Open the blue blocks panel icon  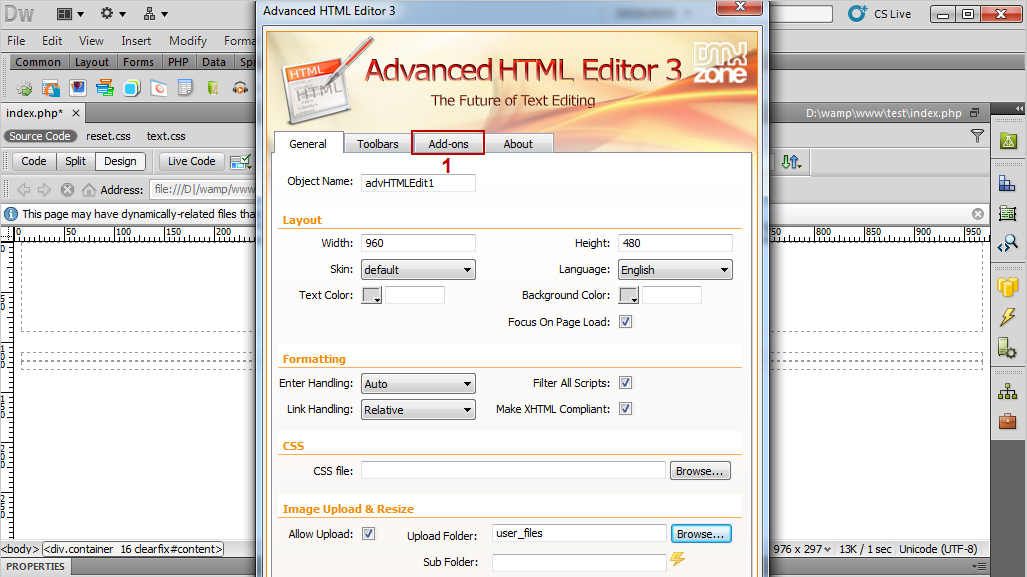(1007, 184)
